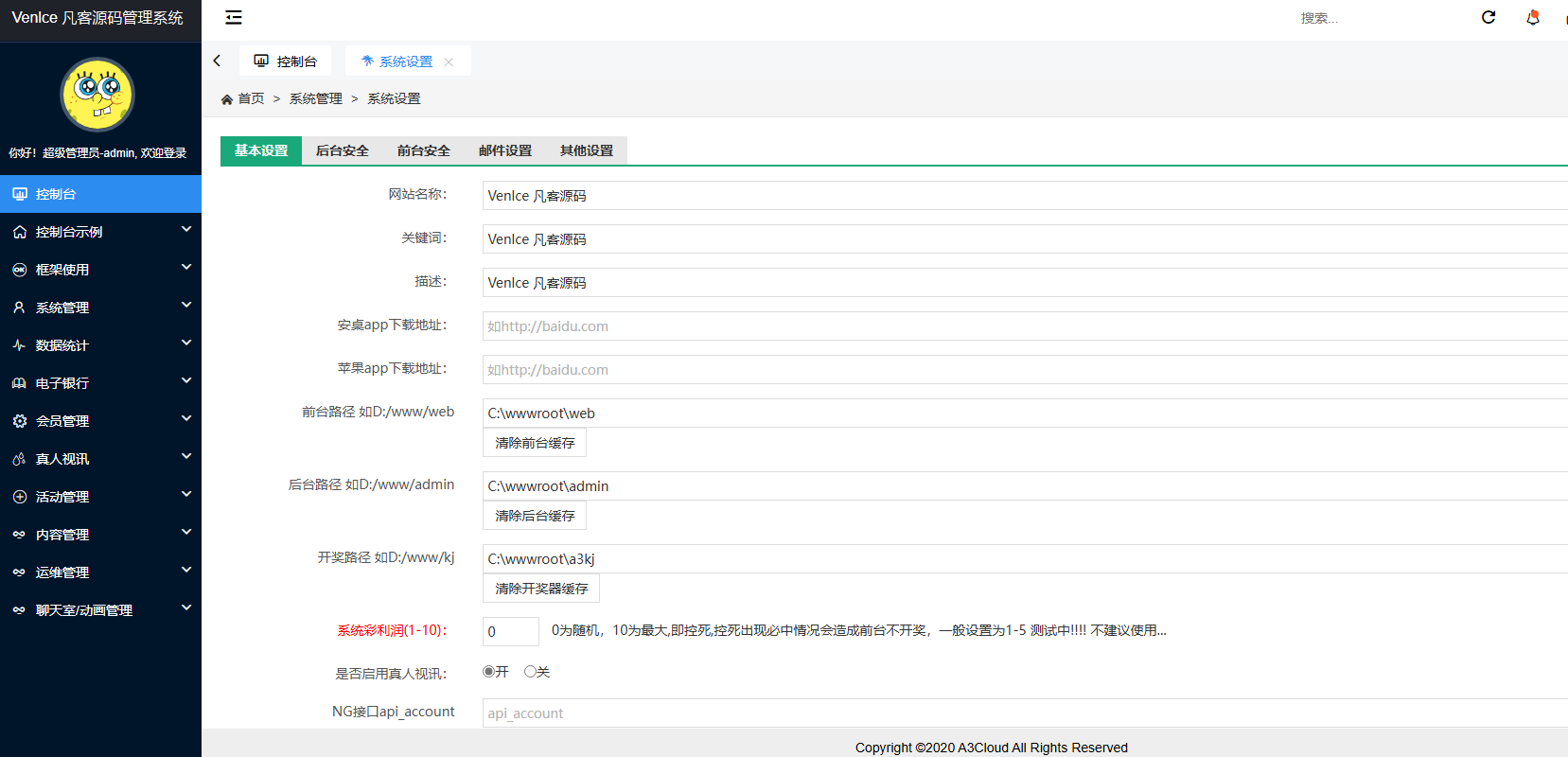Click the SpongeBob user avatar
The height and width of the screenshot is (757, 1568).
(97, 95)
